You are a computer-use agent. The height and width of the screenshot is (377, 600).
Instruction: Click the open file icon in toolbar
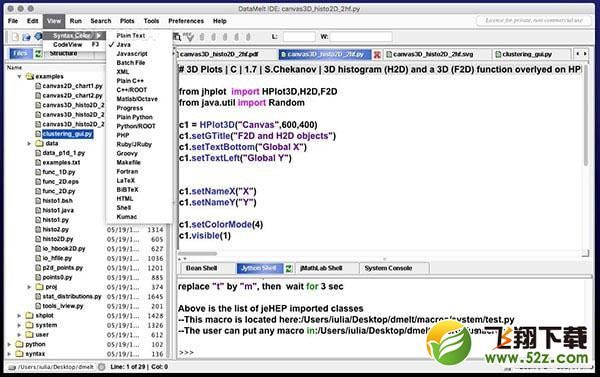tap(26, 37)
